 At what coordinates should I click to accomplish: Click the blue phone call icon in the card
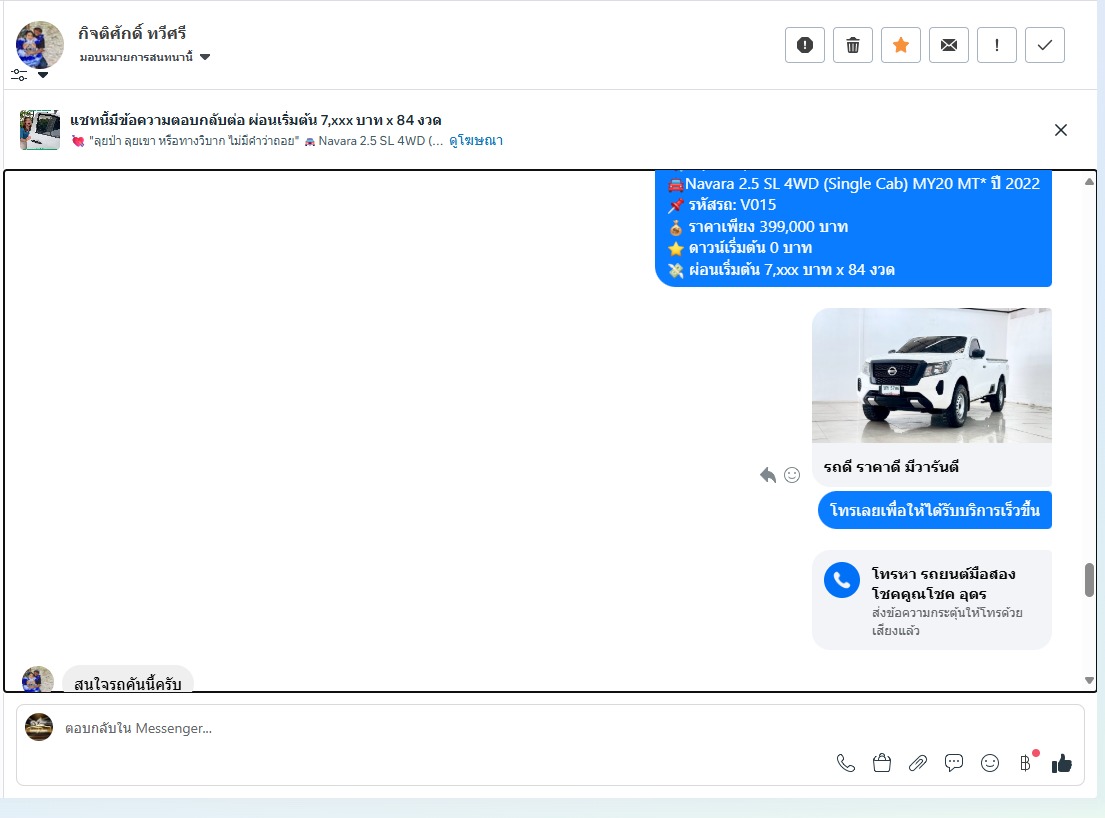click(x=841, y=580)
